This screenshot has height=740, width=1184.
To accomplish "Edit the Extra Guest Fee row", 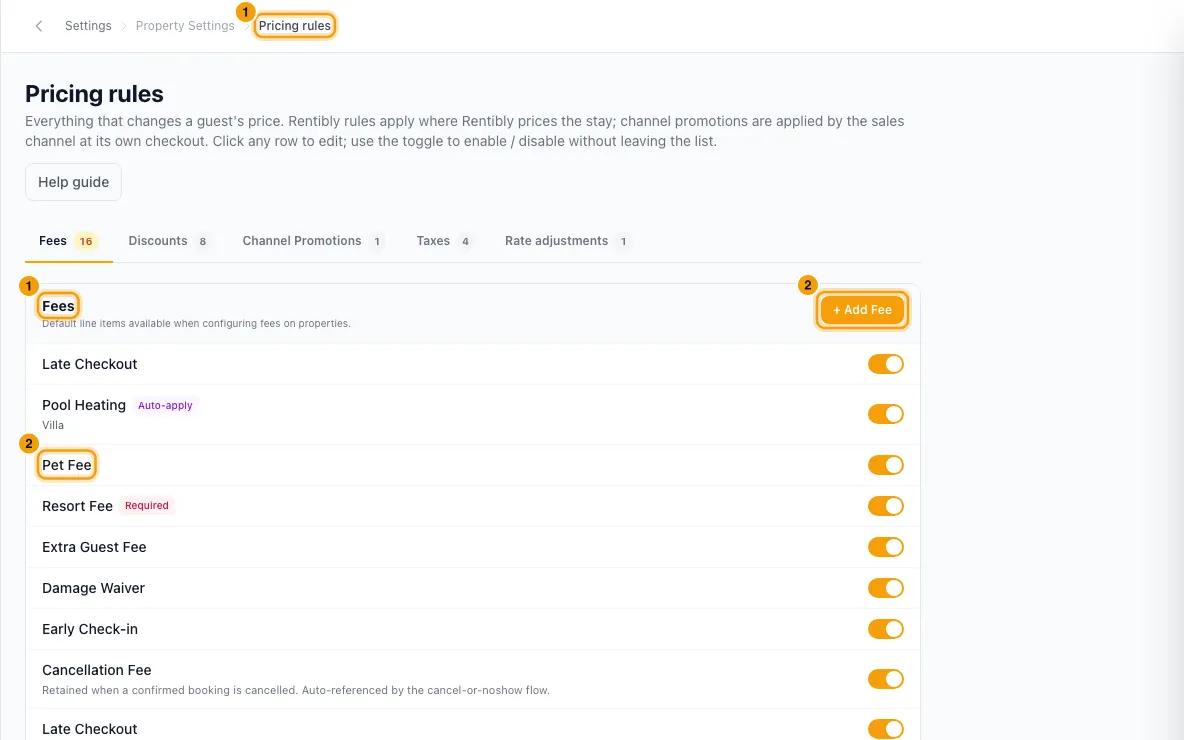I will [473, 547].
